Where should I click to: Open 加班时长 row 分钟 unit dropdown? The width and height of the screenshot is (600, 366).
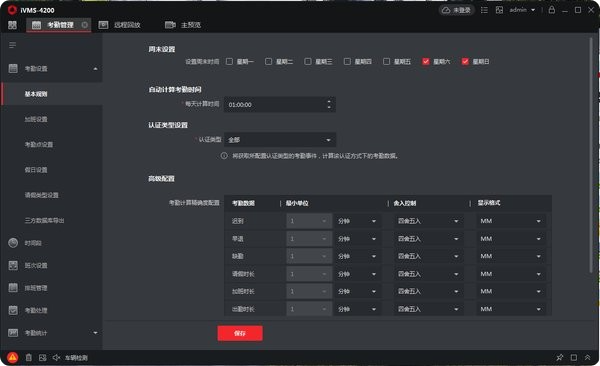[x=357, y=291]
